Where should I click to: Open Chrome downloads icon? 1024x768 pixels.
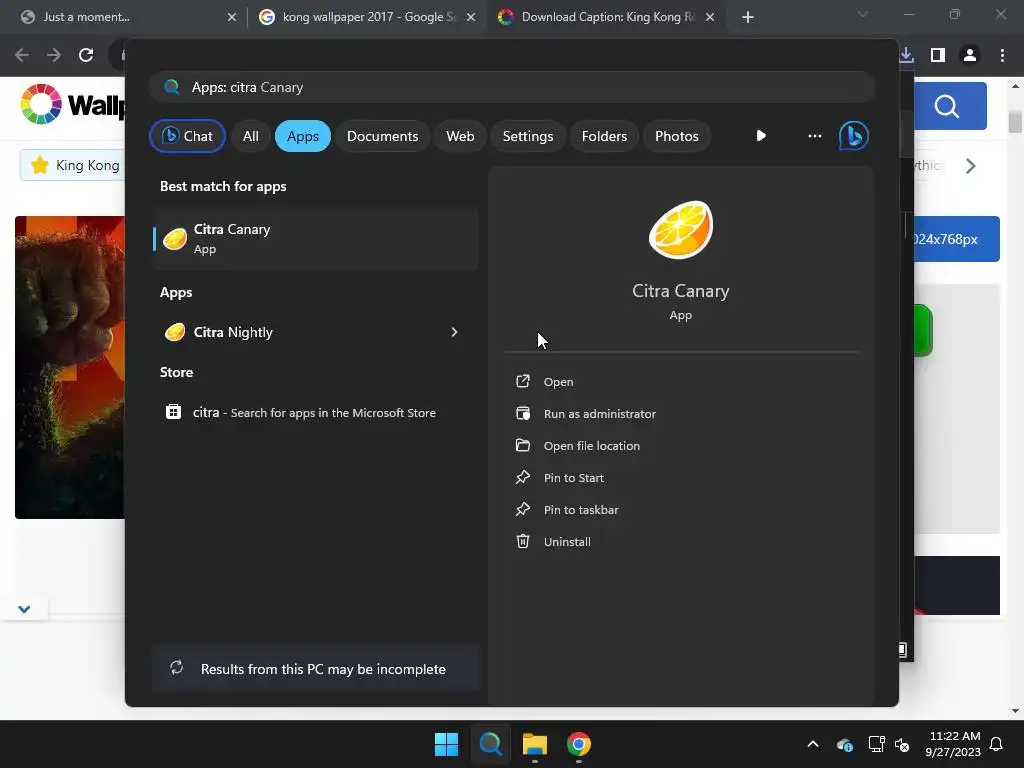point(906,55)
